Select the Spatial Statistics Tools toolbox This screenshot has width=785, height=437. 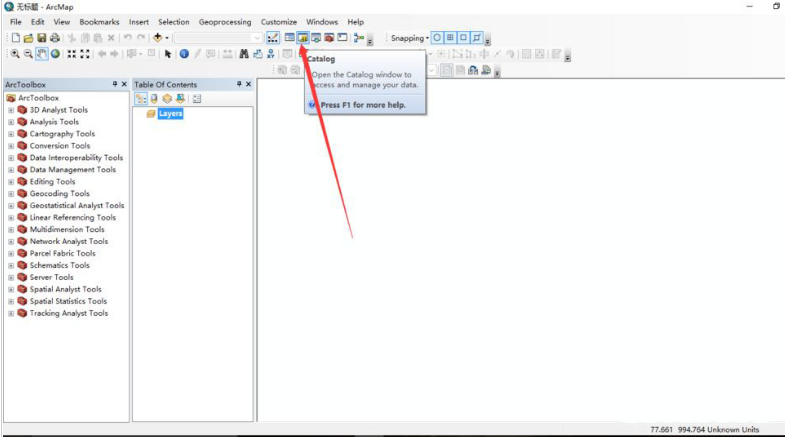pyautogui.click(x=68, y=302)
